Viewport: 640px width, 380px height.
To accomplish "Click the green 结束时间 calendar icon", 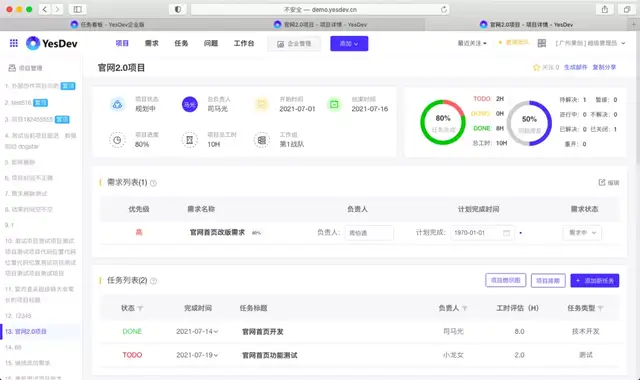I will pos(334,104).
